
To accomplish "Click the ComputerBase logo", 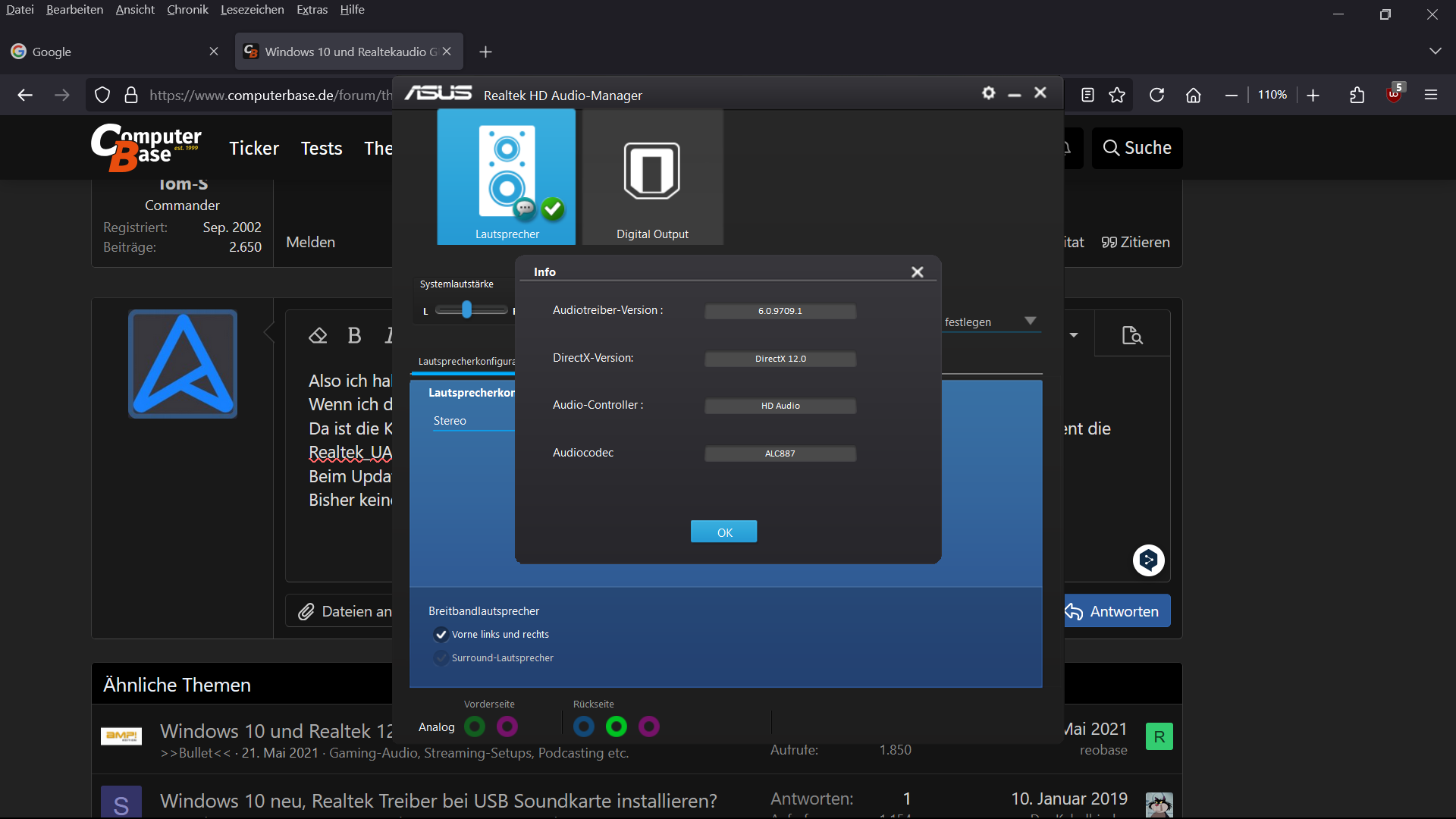I will [146, 147].
